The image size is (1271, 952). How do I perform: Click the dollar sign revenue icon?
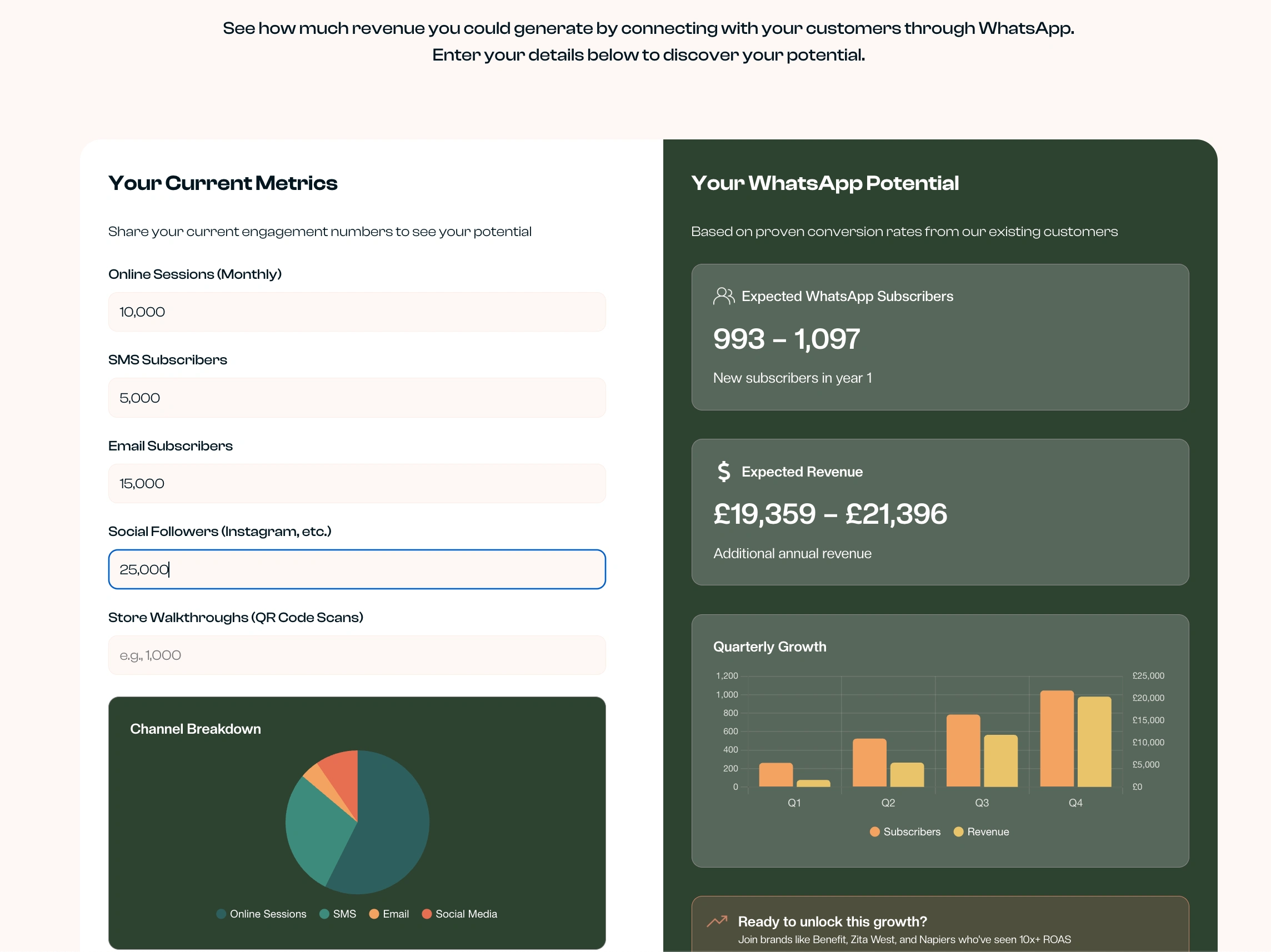click(x=723, y=471)
